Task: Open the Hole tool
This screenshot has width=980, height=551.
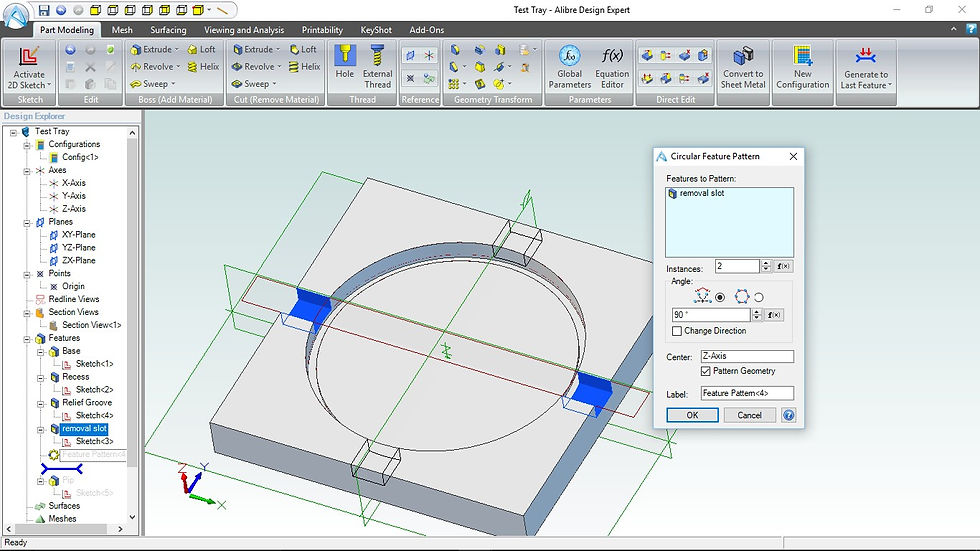Action: coord(344,61)
